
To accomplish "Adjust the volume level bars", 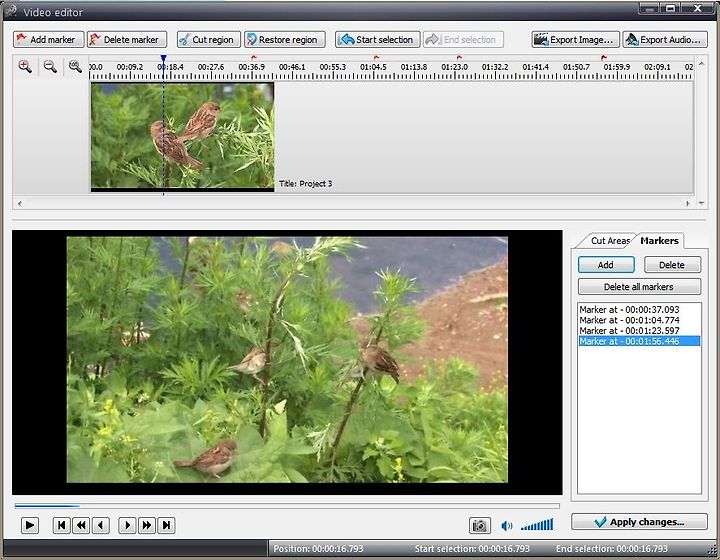I will pyautogui.click(x=537, y=525).
